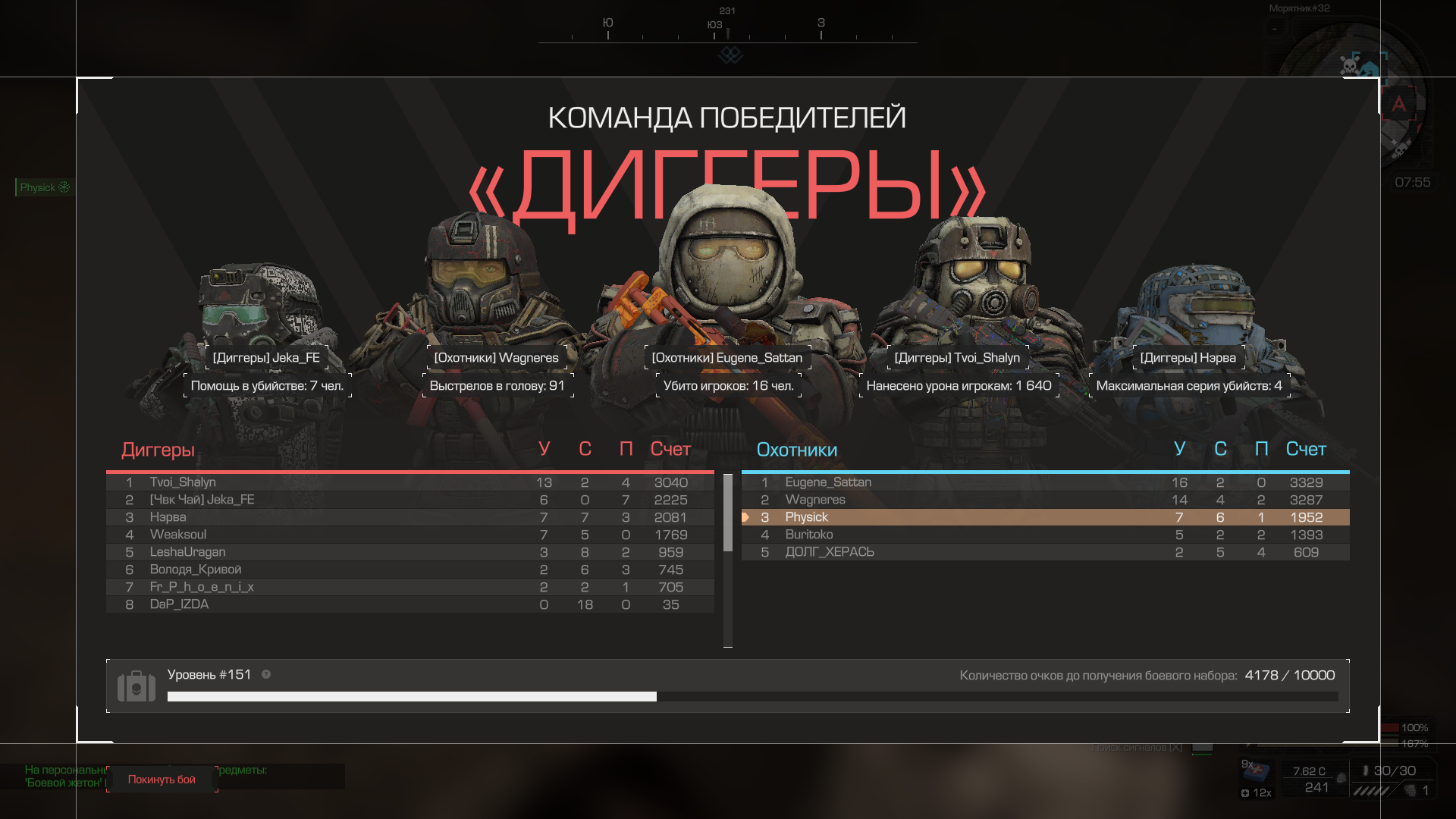Click the Счет column header of Охотники
Viewport: 1456px width, 819px height.
click(1306, 449)
